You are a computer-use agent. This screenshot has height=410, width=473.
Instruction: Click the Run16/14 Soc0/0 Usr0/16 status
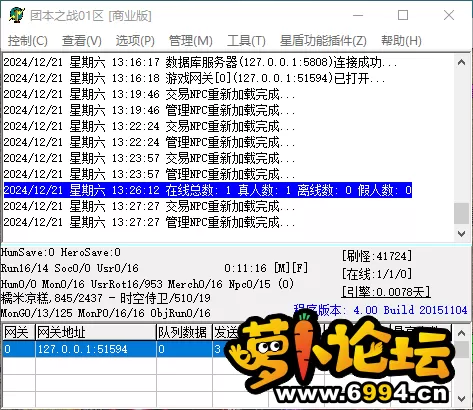[x=69, y=268]
